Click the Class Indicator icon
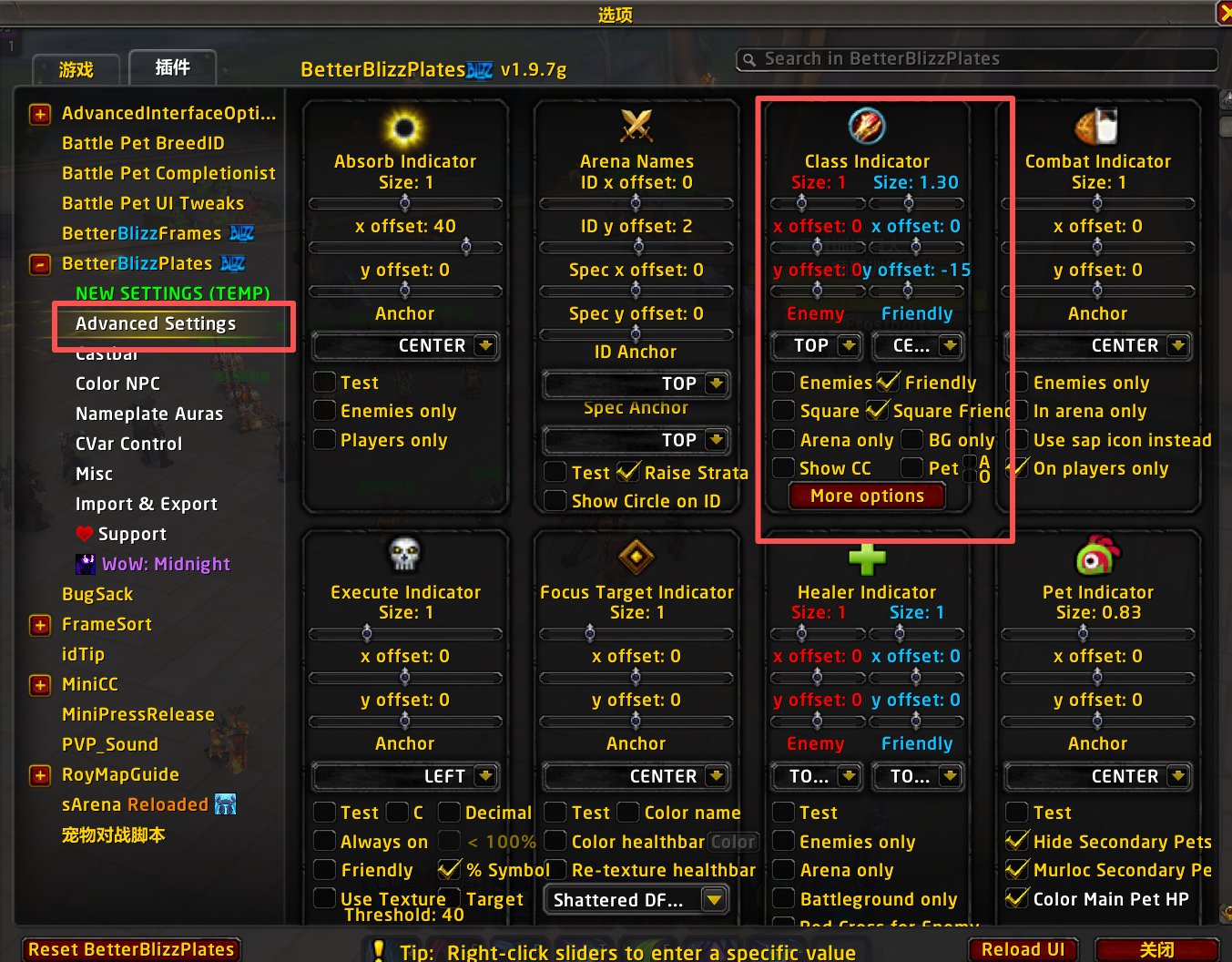This screenshot has width=1232, height=962. pos(867,126)
